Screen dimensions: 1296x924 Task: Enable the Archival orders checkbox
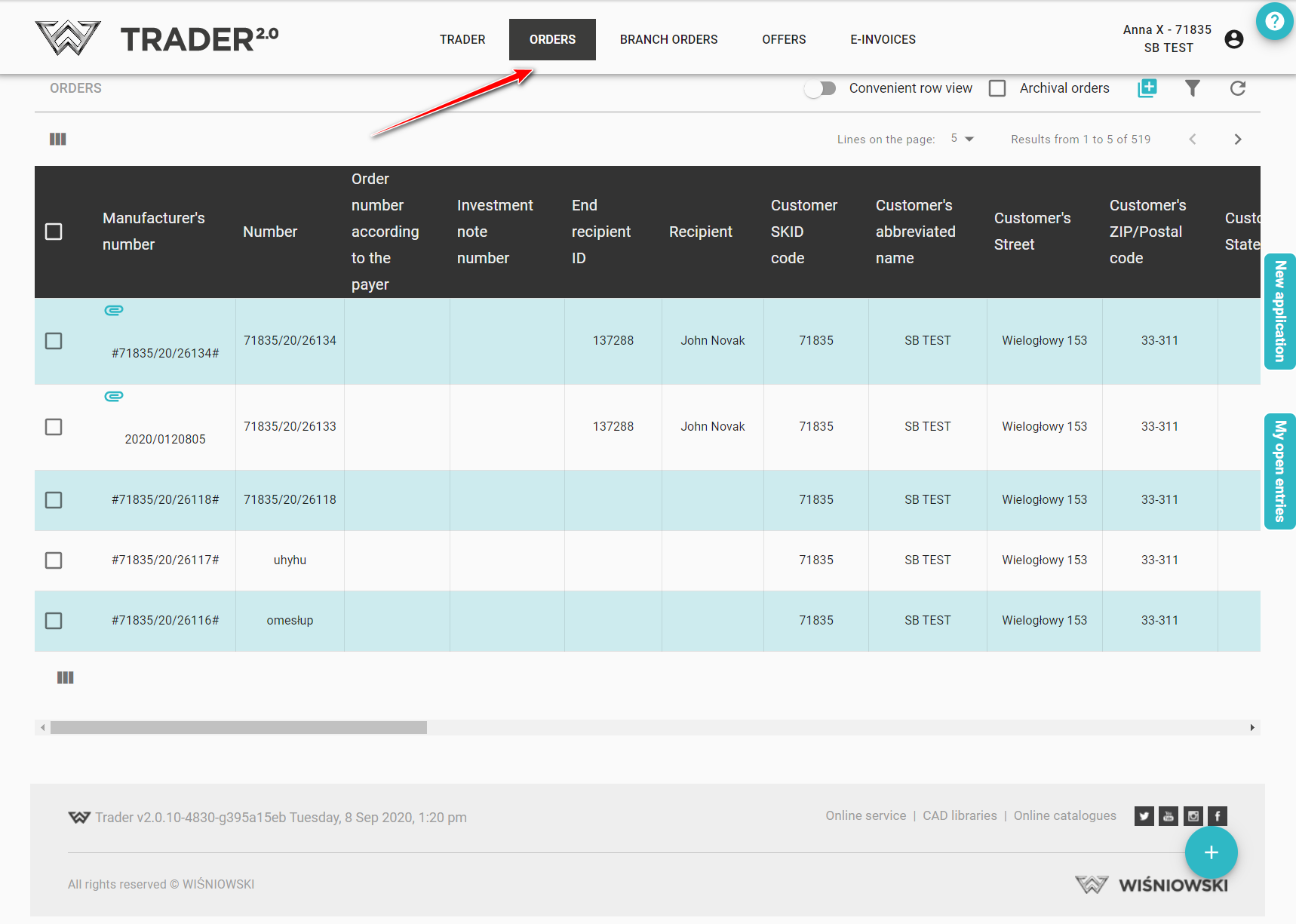997,88
